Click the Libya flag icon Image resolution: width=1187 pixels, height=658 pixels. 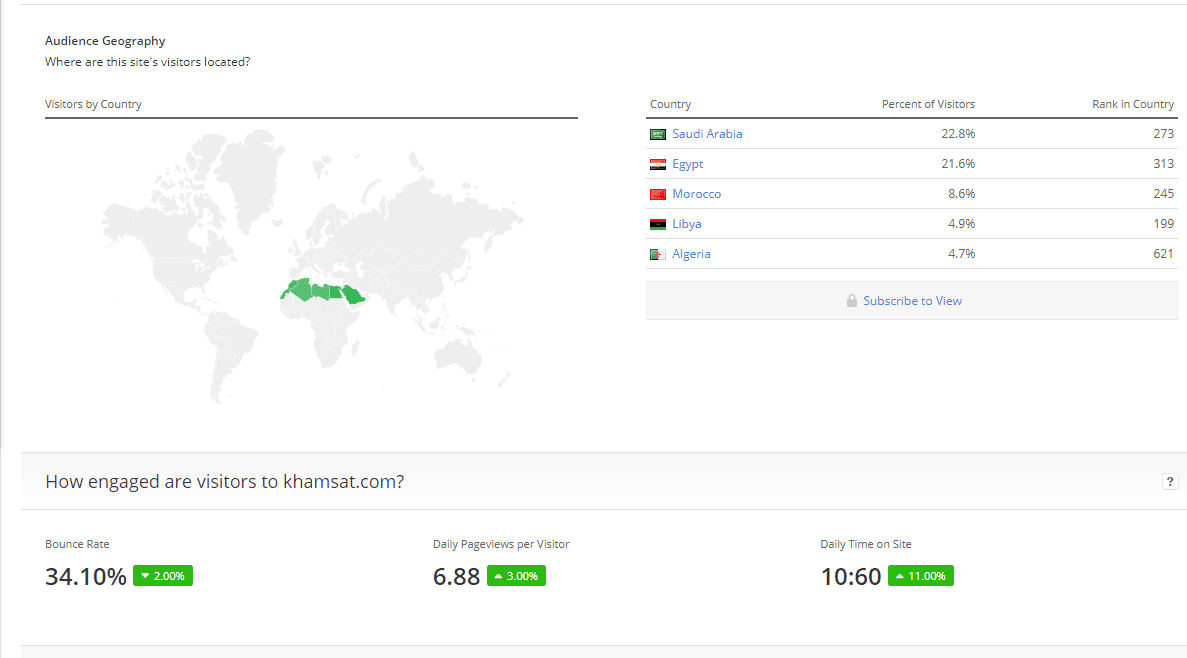[x=658, y=224]
